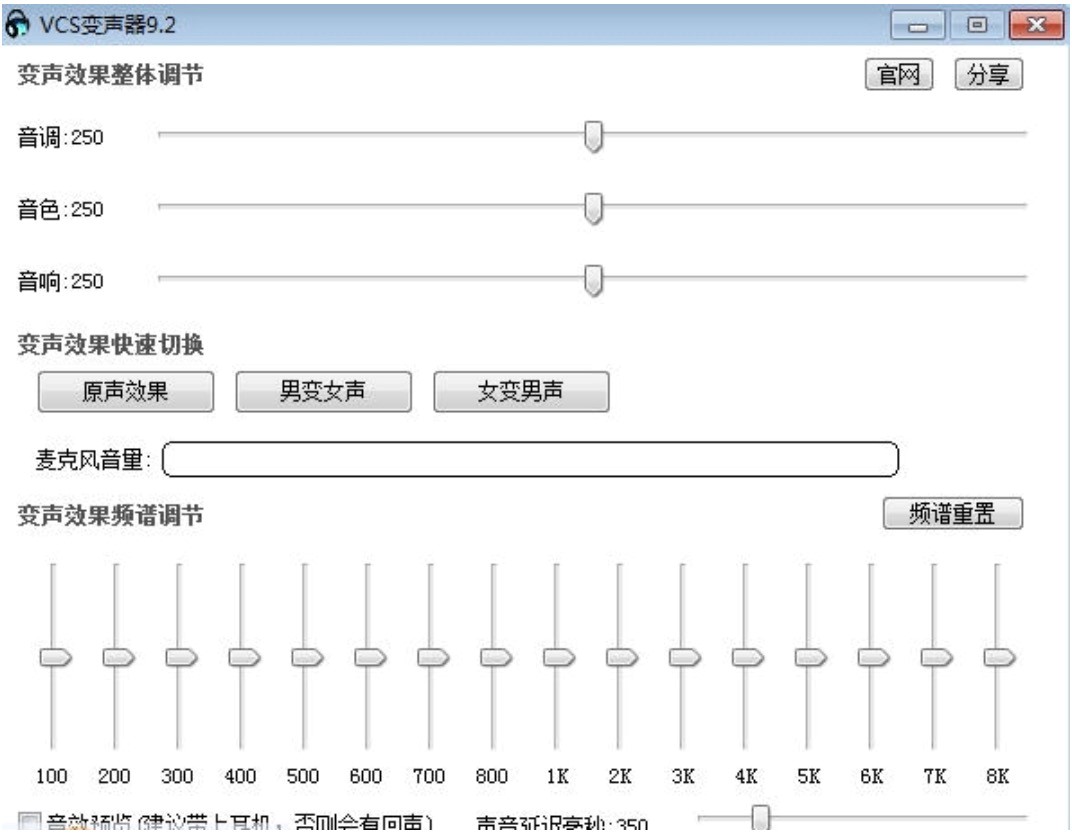Click the 400 Hz equalizer slider handle
Image resolution: width=1072 pixels, height=836 pixels.
[x=244, y=657]
